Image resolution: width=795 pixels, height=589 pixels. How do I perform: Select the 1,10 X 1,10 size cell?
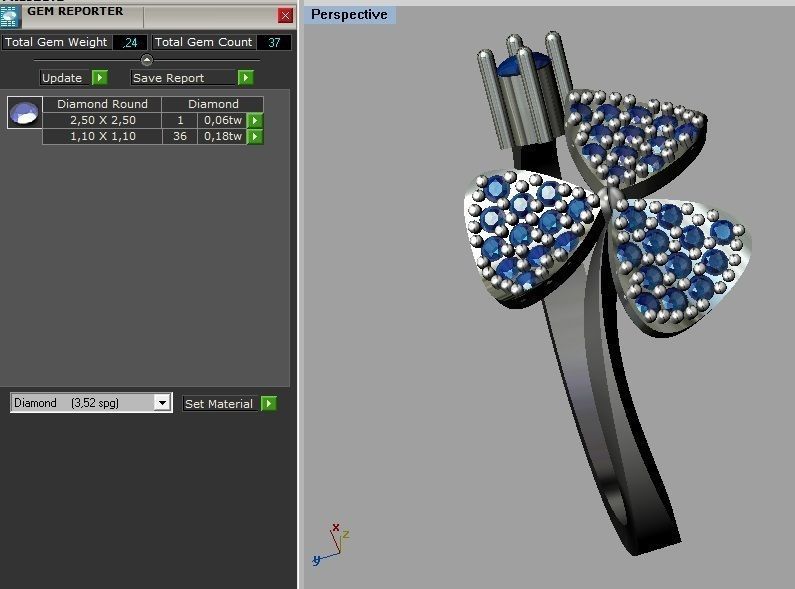click(102, 136)
